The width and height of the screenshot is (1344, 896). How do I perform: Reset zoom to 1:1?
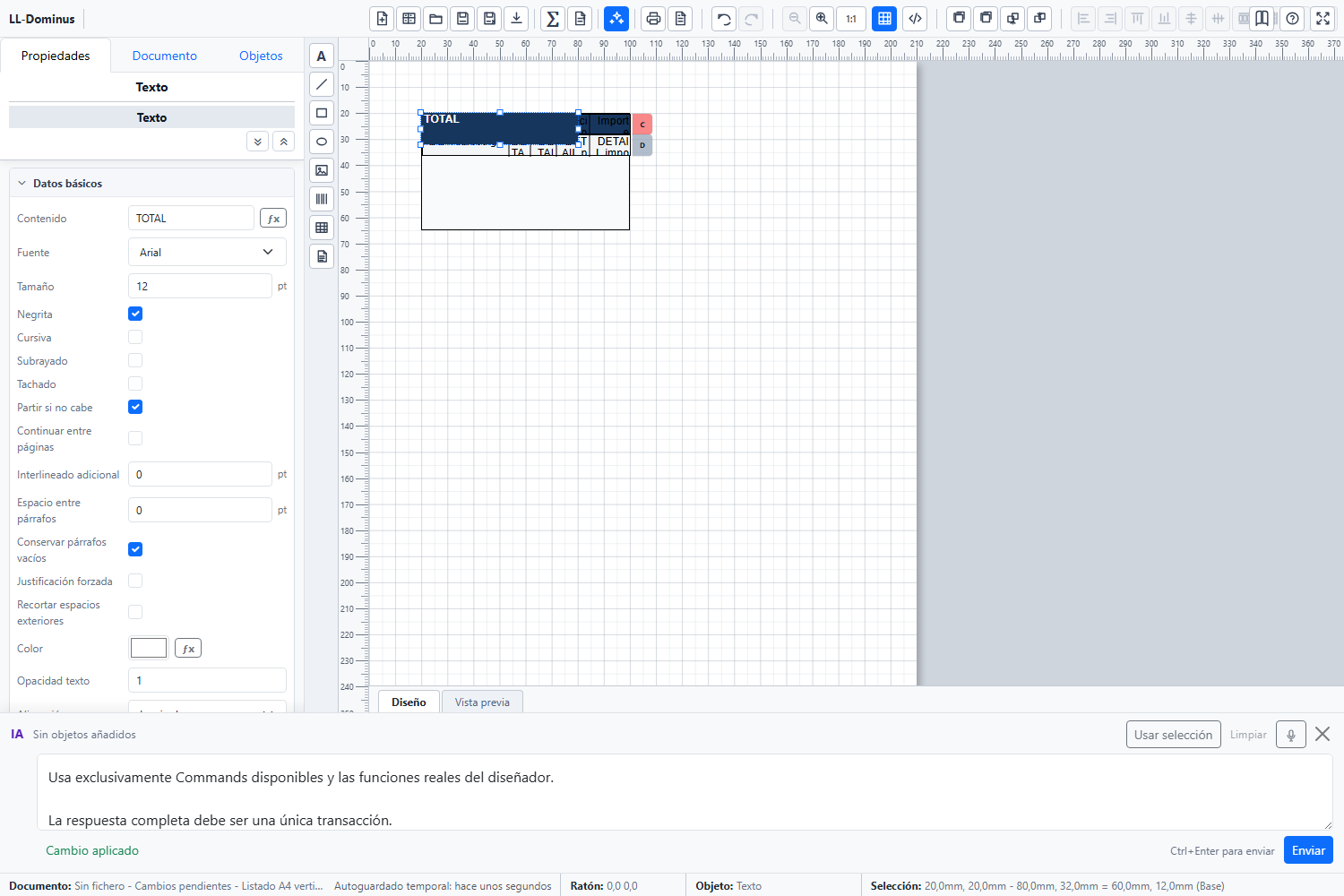851,19
